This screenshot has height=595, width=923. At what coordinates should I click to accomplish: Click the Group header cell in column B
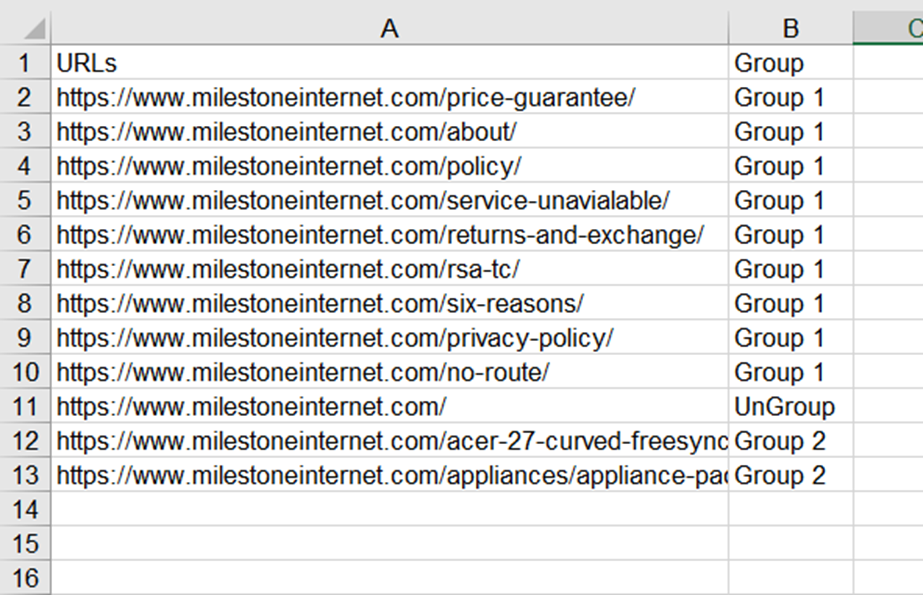pos(791,62)
